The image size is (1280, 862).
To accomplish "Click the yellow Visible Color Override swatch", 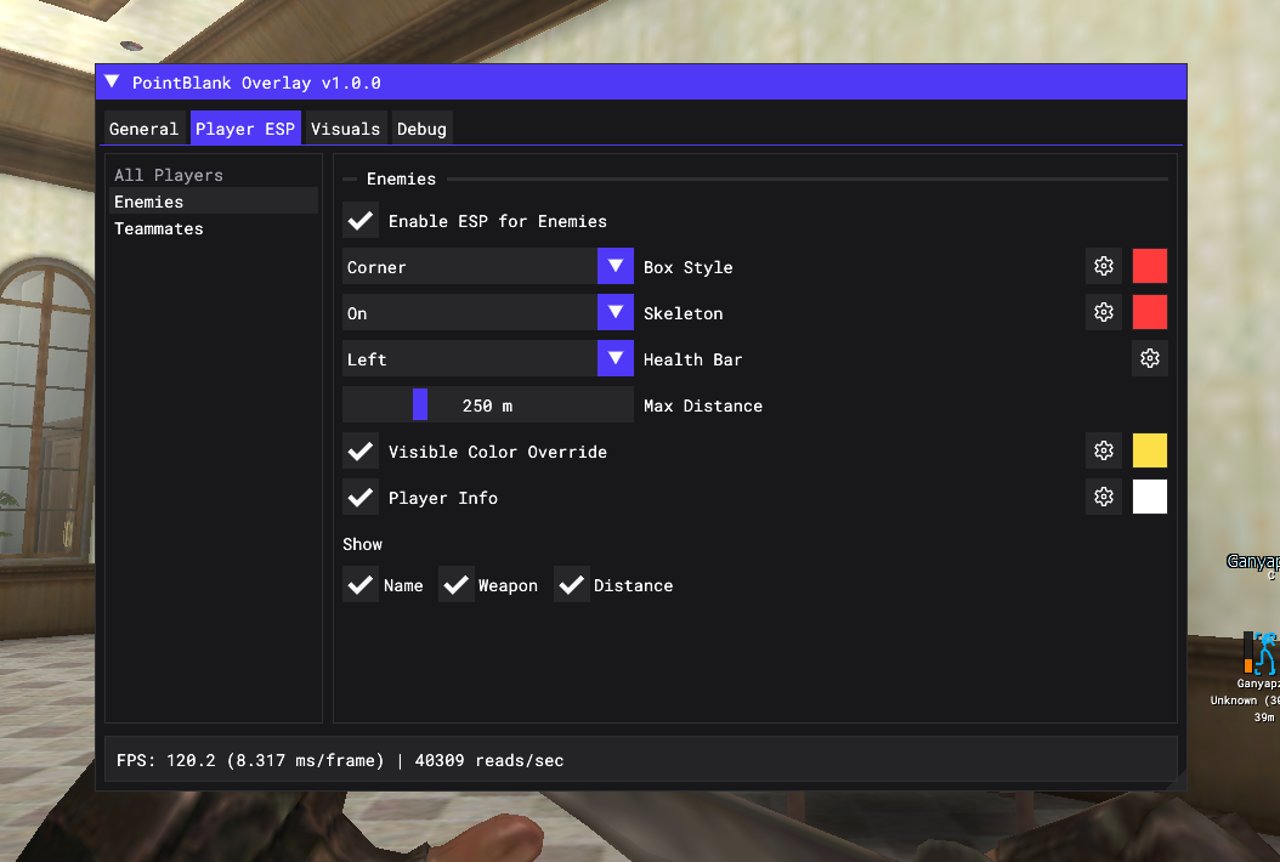I will point(1150,450).
